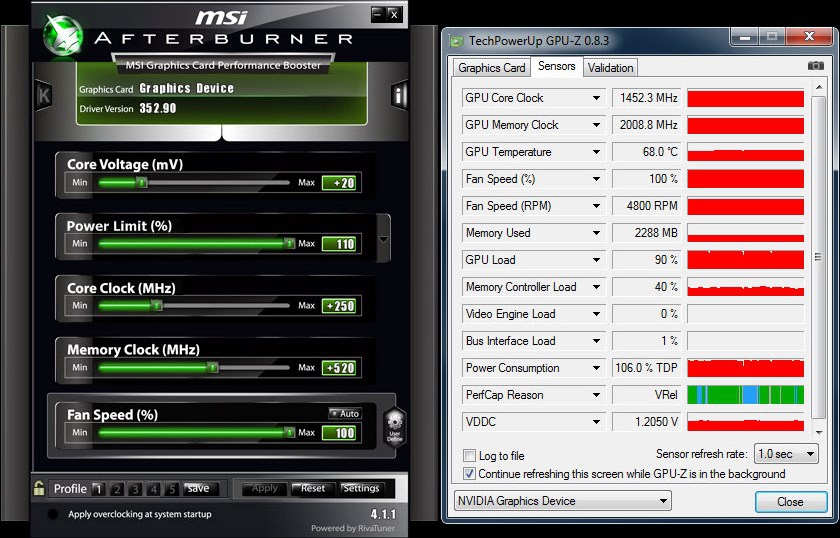Image resolution: width=840 pixels, height=538 pixels.
Task: Click the driver version '352.90' text
Action: (158, 108)
